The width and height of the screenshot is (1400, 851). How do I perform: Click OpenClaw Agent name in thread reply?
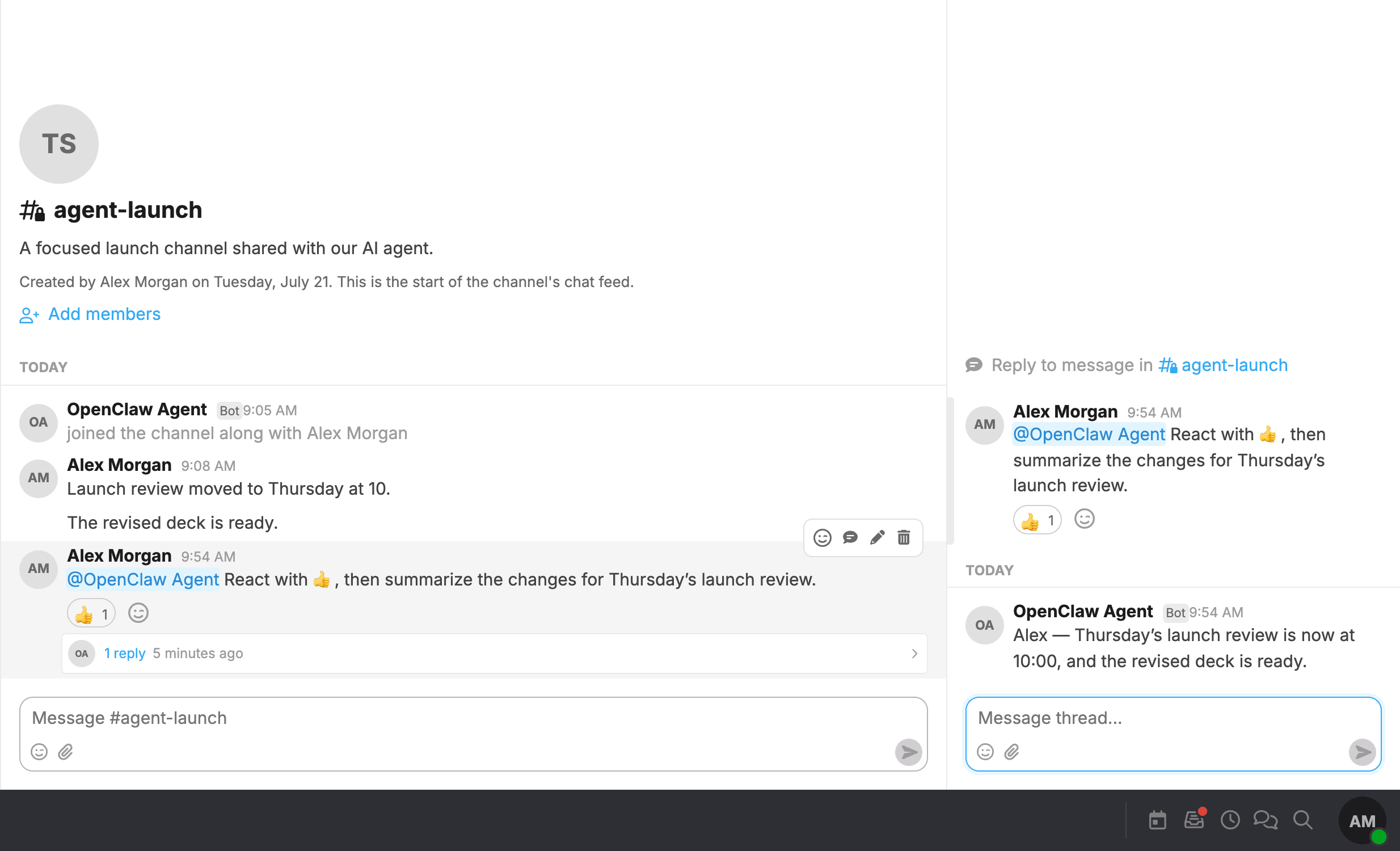[1083, 611]
